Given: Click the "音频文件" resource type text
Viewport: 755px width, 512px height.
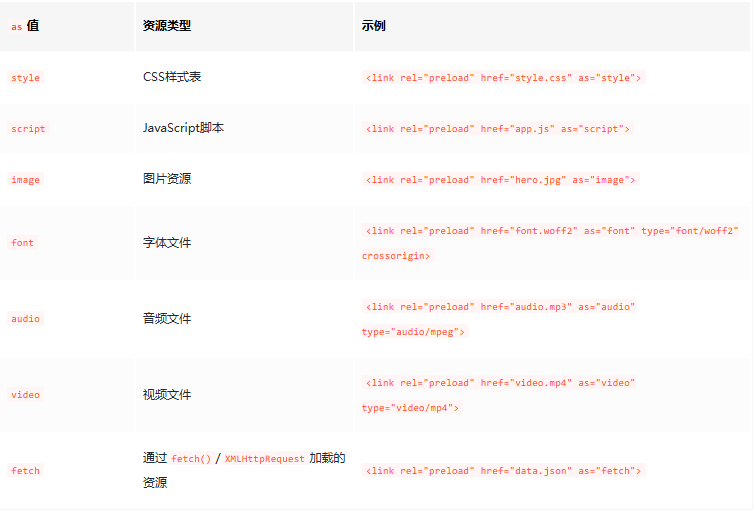Looking at the screenshot, I should click(167, 319).
